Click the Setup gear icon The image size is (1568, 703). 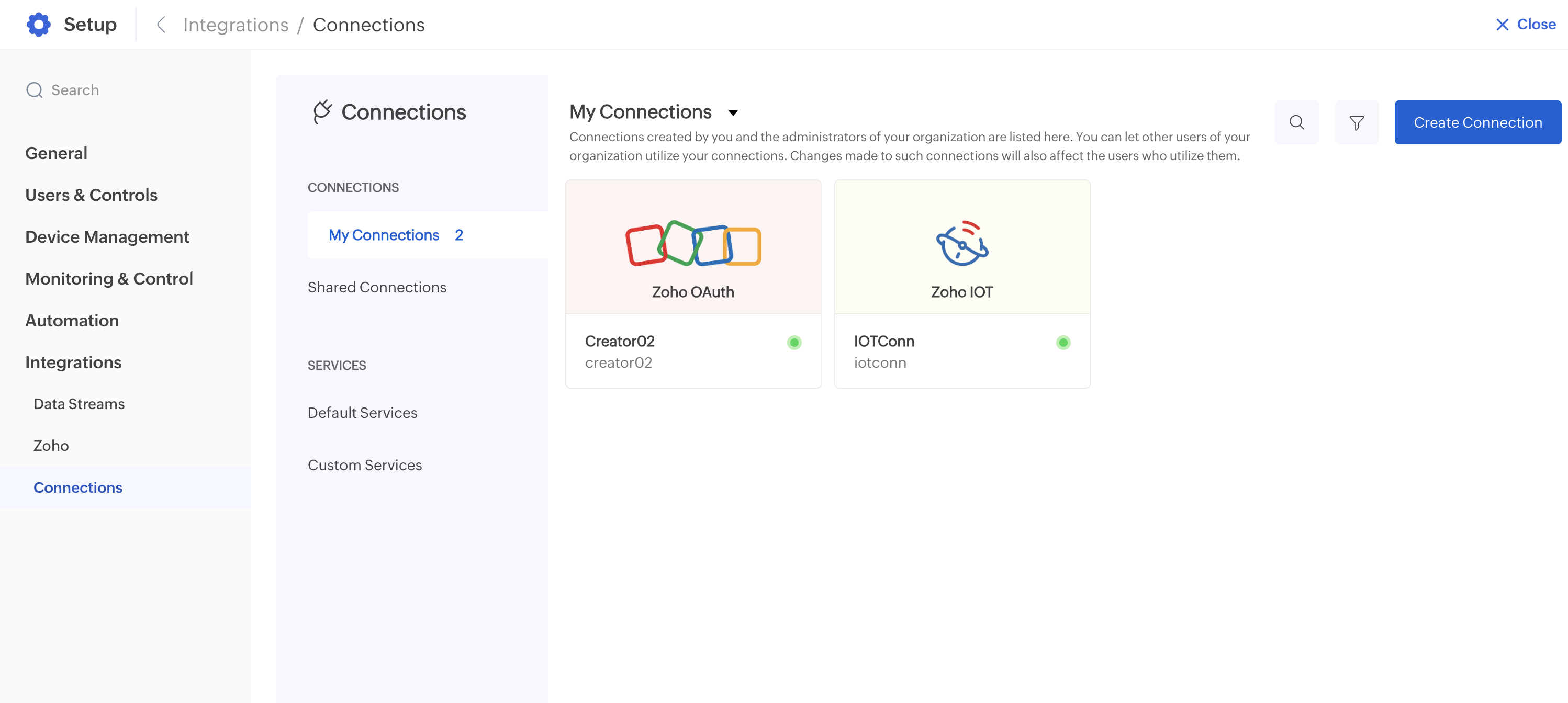pos(38,25)
